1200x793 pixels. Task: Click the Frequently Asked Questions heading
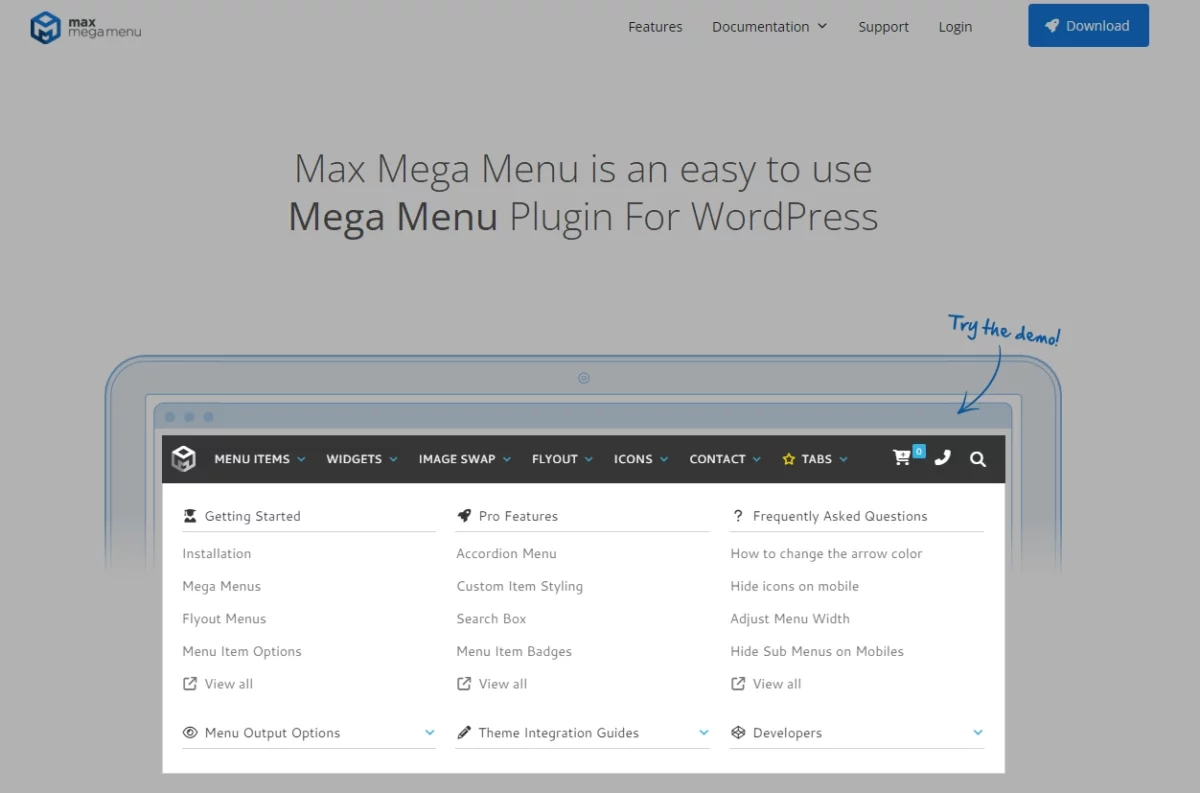pyautogui.click(x=840, y=516)
